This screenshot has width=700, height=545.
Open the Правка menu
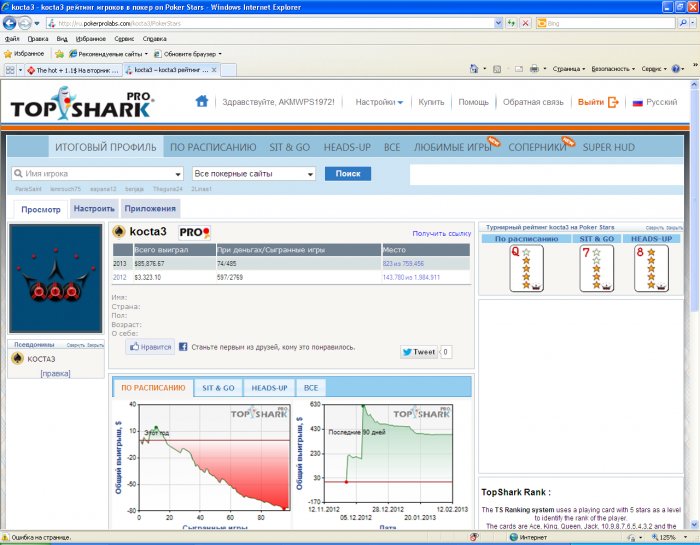(38, 39)
